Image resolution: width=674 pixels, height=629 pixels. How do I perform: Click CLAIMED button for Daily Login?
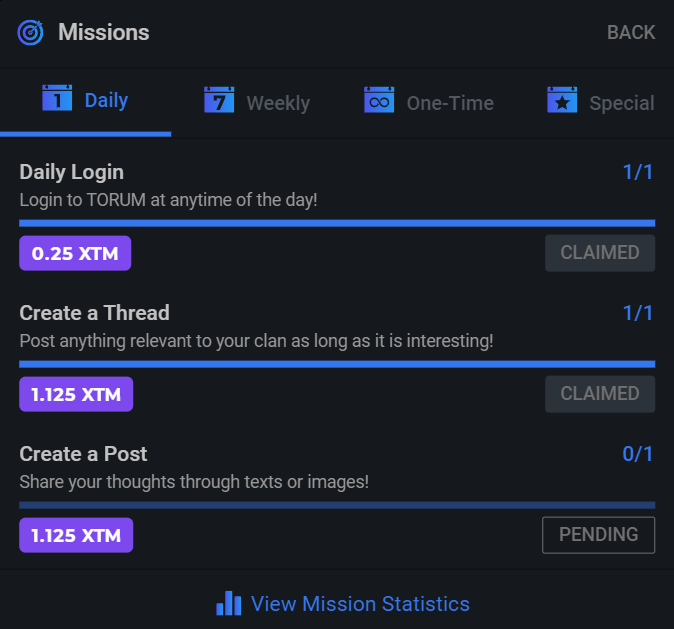(599, 253)
